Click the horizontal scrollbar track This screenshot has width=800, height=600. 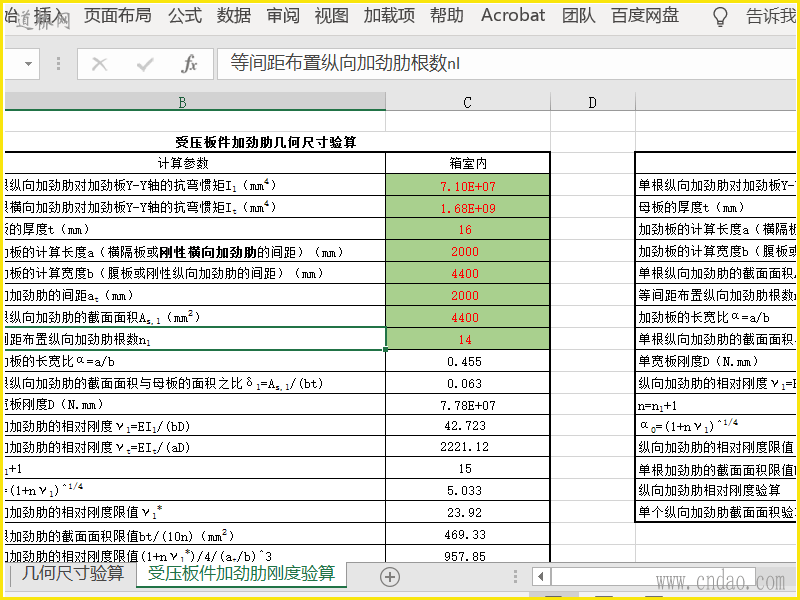tap(653, 577)
